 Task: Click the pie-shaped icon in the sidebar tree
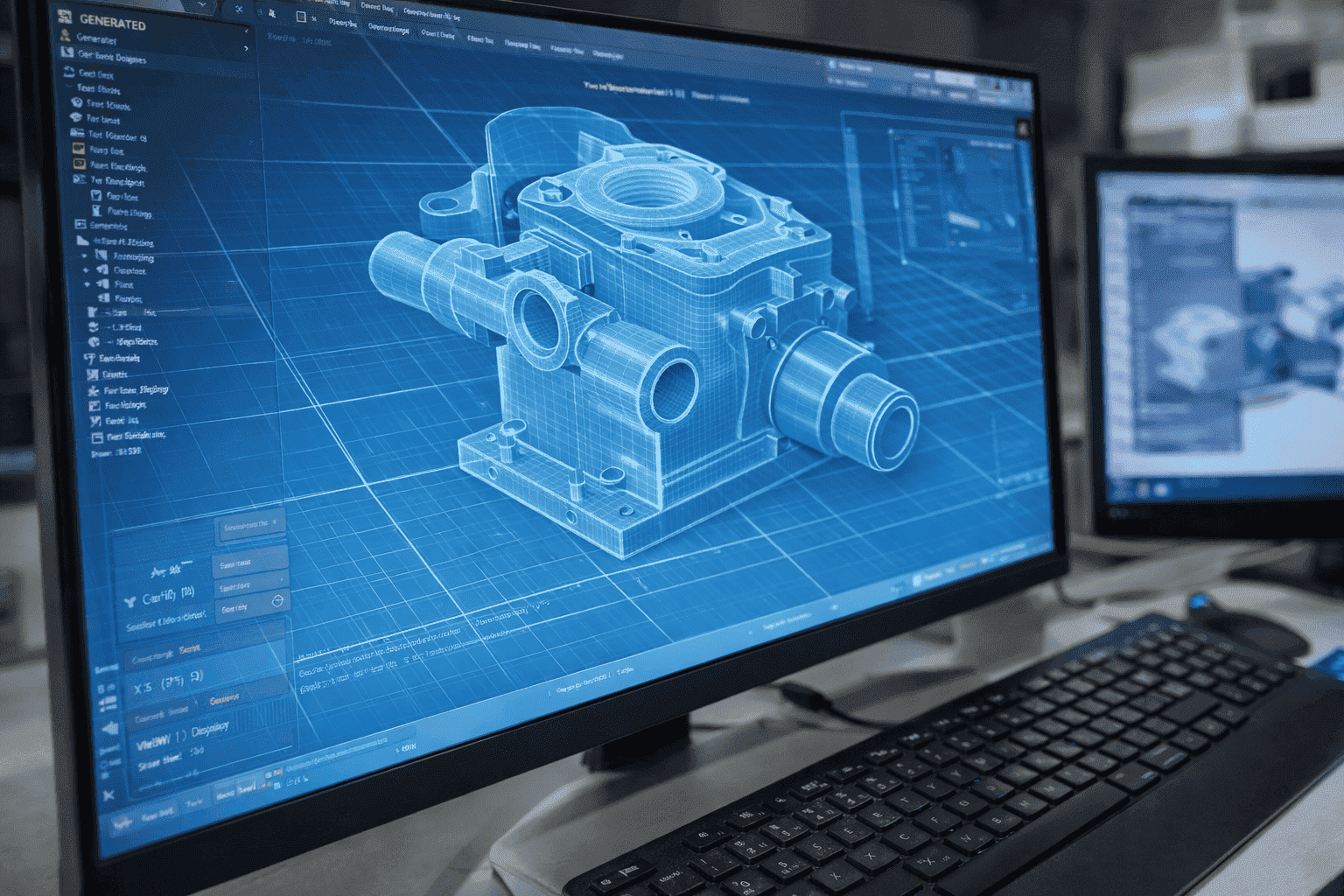94,342
